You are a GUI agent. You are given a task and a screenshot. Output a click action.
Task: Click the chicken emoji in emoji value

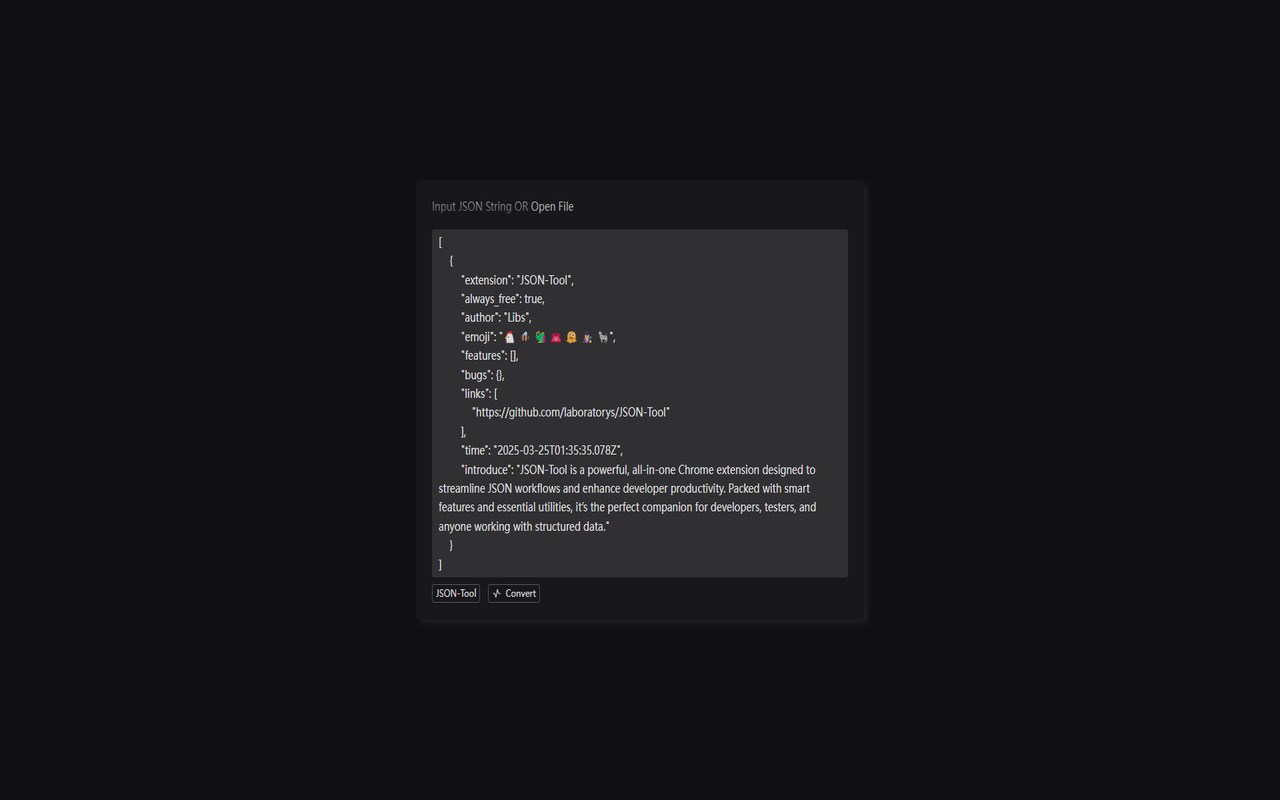coord(510,338)
